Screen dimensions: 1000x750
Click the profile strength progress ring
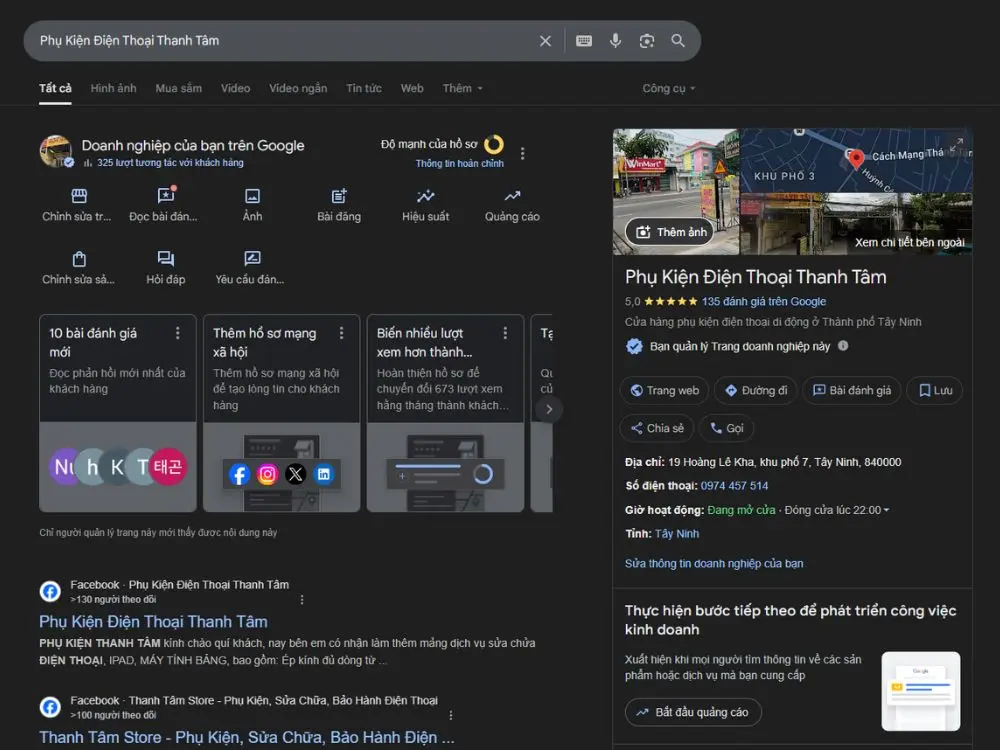coord(494,145)
